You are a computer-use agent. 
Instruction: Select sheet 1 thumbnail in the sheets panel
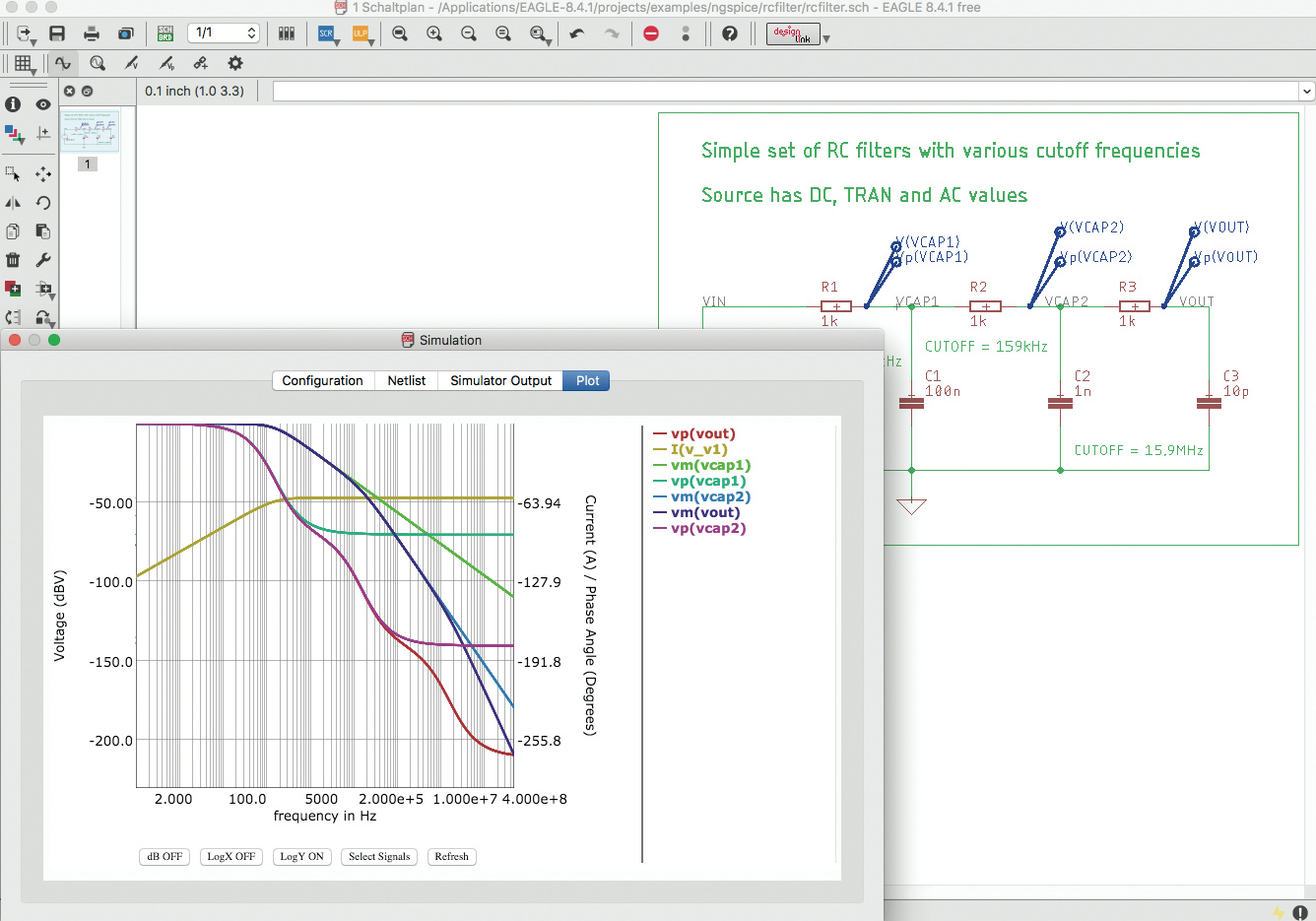coord(89,131)
